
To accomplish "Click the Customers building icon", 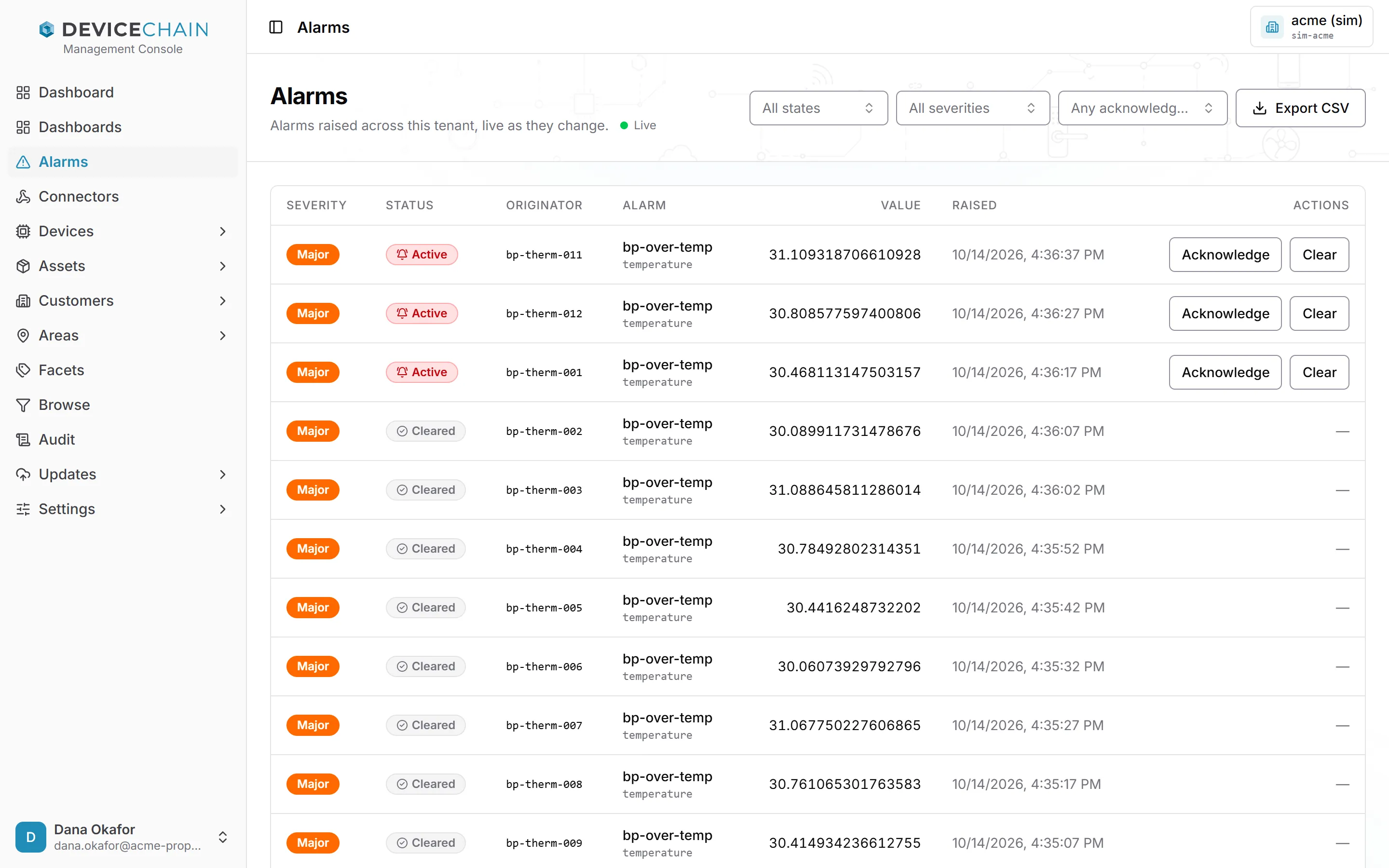I will 23,301.
